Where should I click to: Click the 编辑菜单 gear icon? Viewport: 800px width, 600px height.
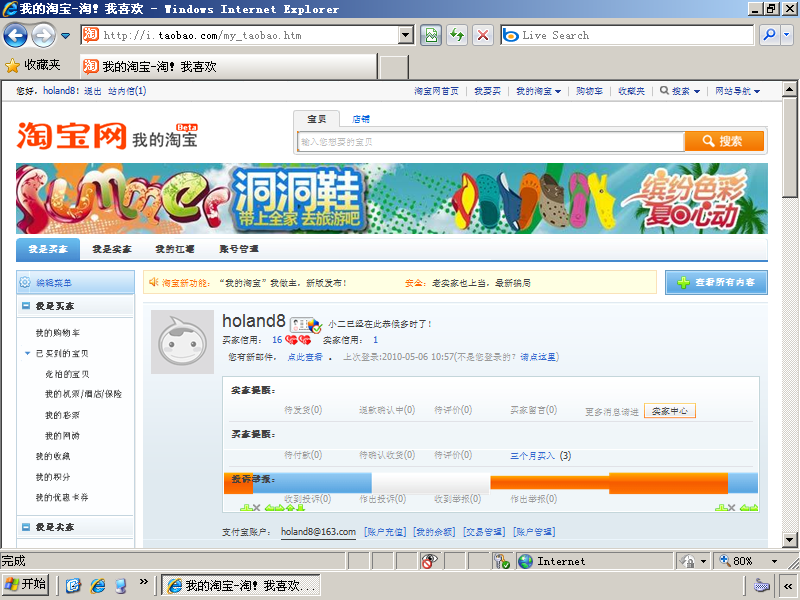[x=25, y=282]
